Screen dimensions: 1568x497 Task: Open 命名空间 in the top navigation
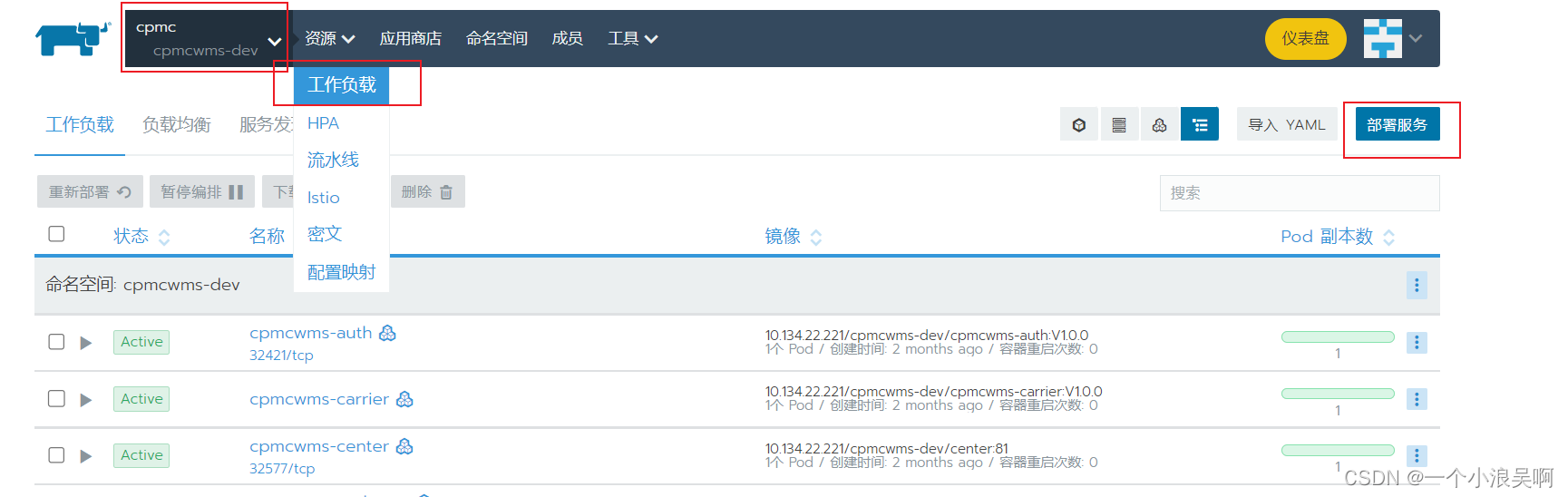(x=496, y=38)
